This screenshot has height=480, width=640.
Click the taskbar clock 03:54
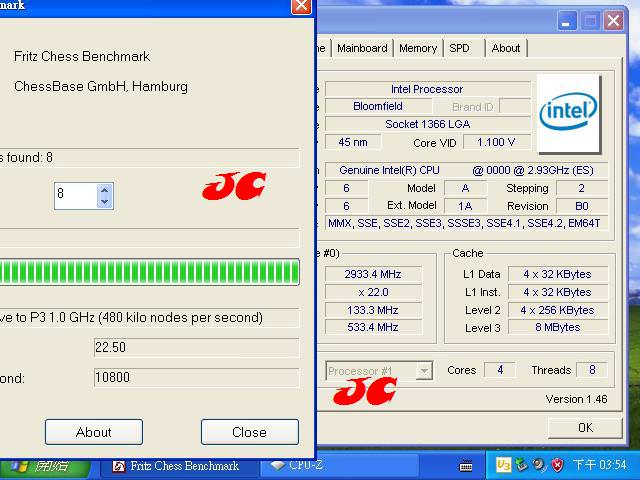600,465
